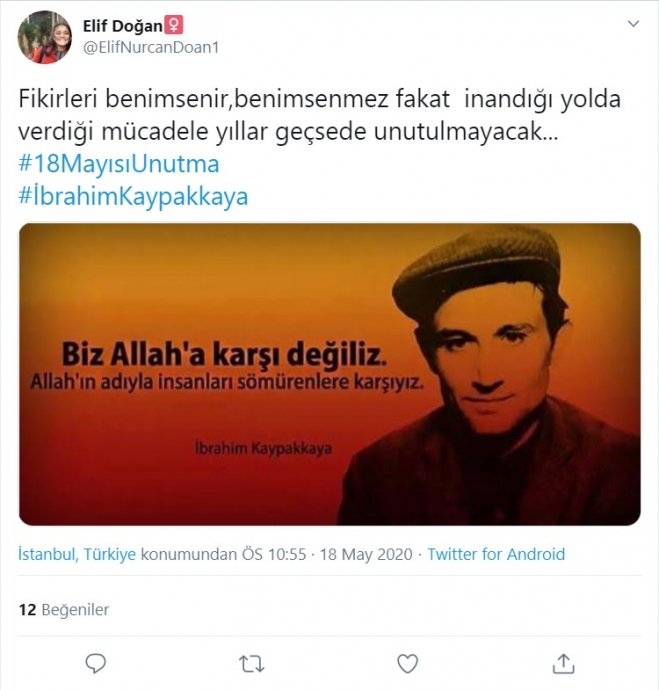Share the tweet with the upload arrow icon

pyautogui.click(x=563, y=663)
